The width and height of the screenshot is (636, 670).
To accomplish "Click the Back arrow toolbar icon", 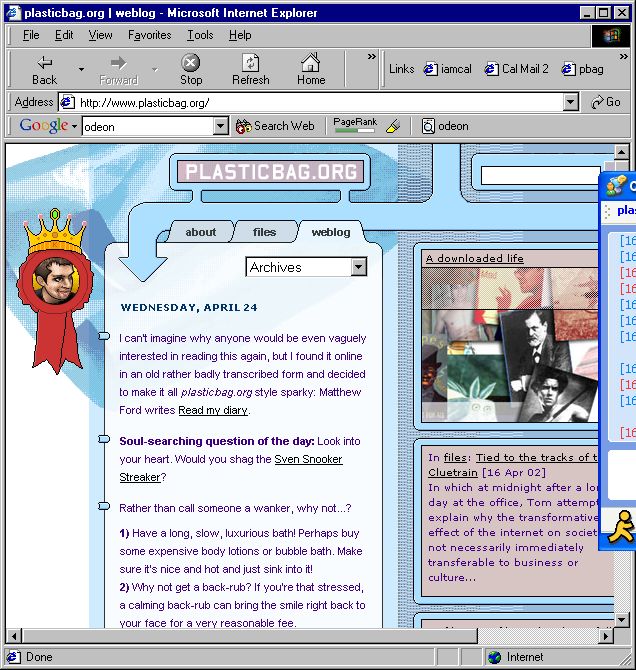I will coord(44,63).
